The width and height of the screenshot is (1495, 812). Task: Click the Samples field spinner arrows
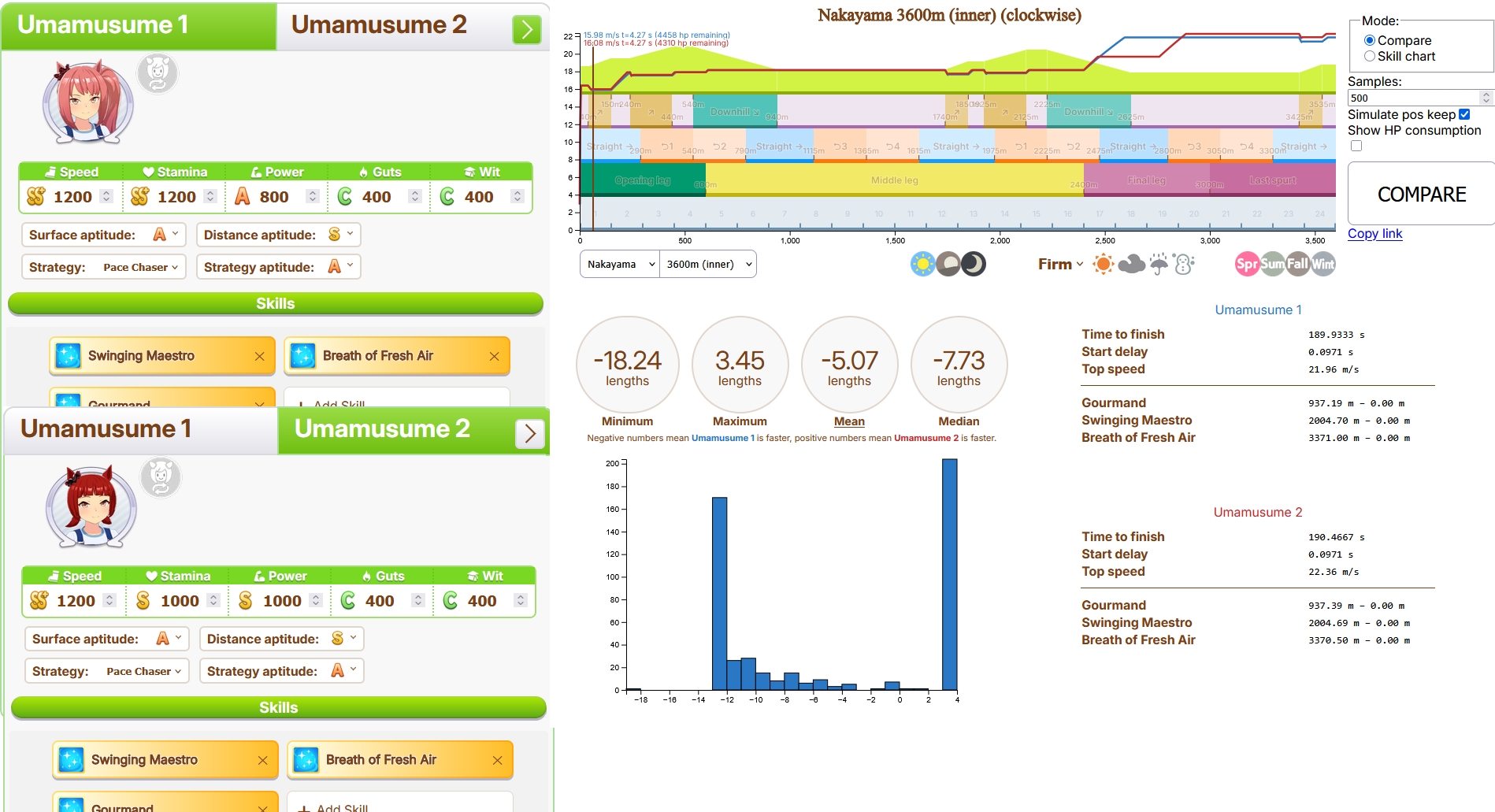[1486, 98]
